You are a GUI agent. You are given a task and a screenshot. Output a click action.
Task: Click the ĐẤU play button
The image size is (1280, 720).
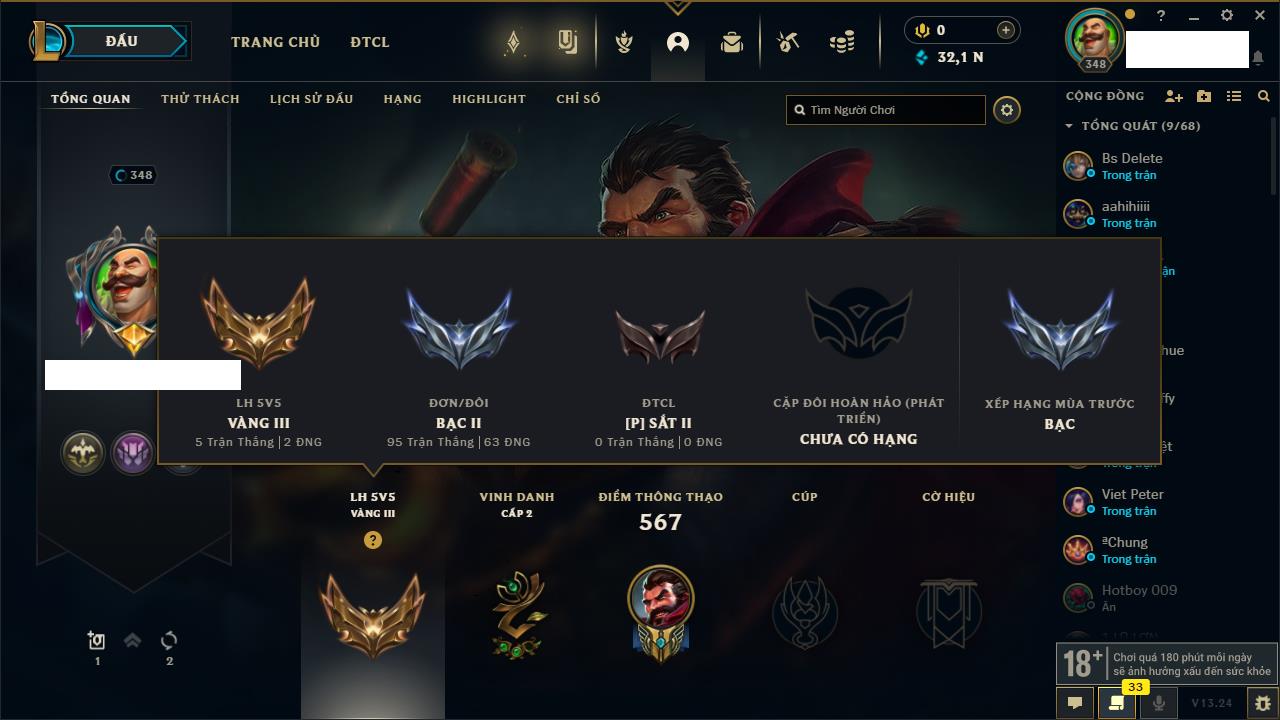pos(120,41)
